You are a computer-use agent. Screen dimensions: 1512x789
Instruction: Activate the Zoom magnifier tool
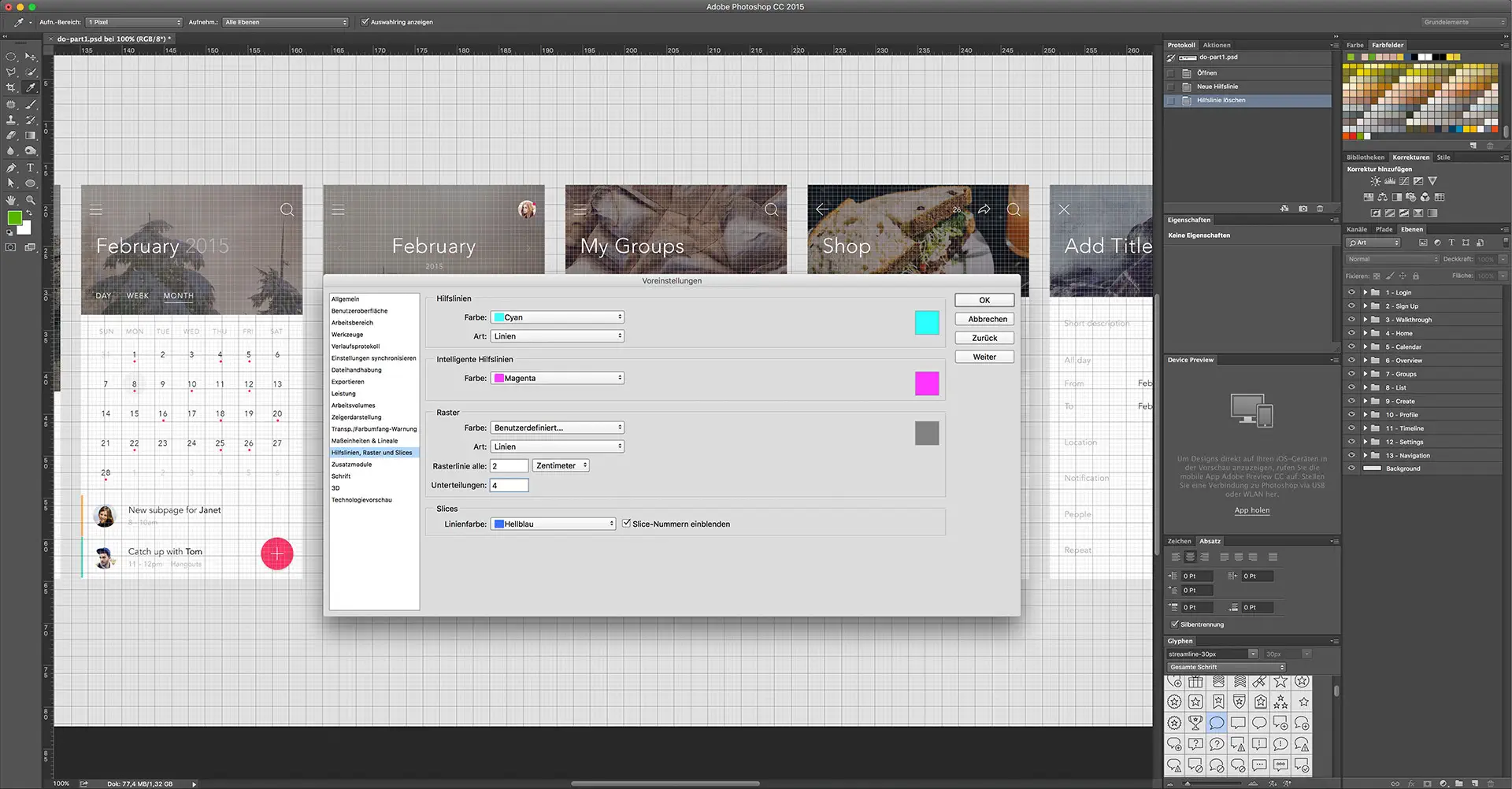[x=31, y=200]
